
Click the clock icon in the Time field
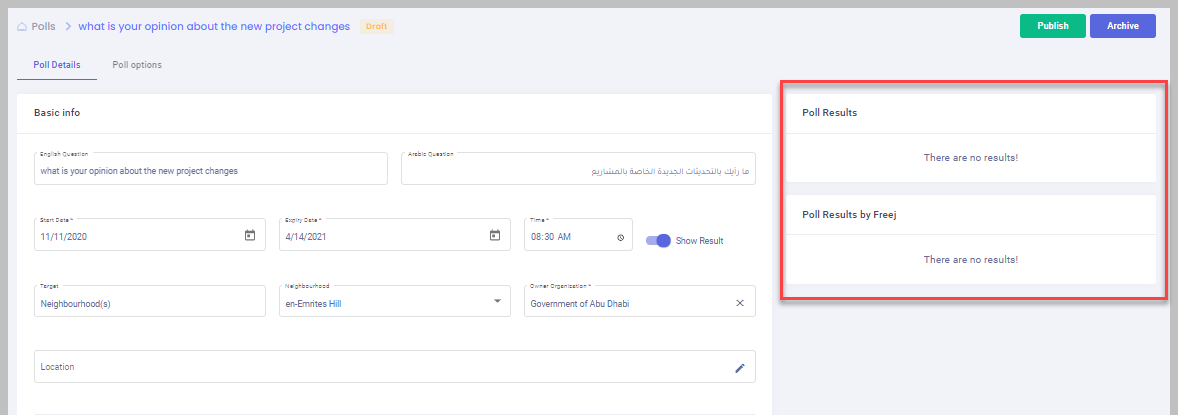[x=620, y=238]
